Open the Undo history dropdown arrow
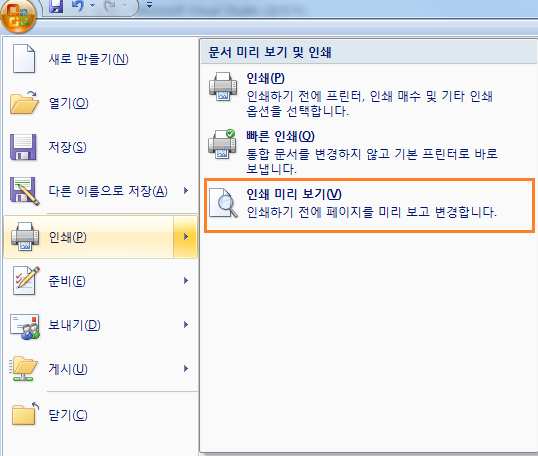The height and width of the screenshot is (456, 538). (x=92, y=5)
